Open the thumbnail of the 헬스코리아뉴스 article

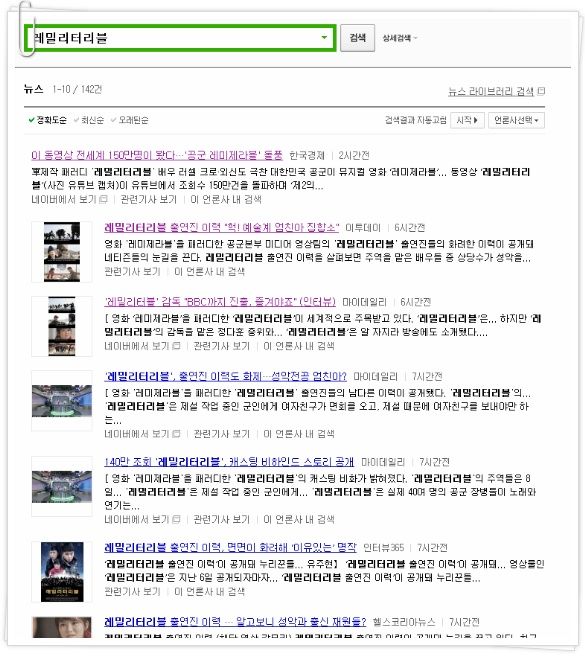click(62, 627)
